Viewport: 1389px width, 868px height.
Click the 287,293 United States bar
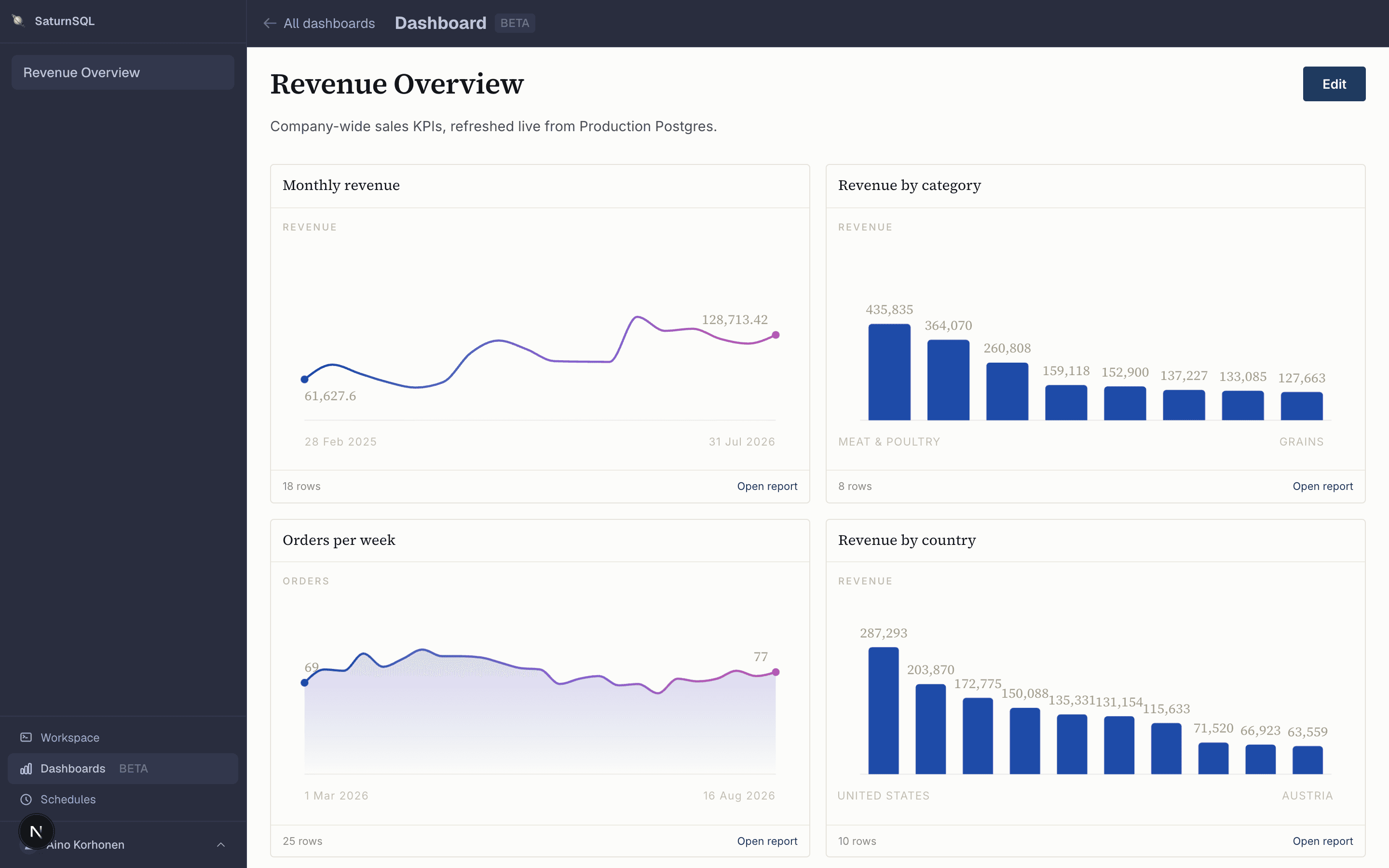coord(884,711)
